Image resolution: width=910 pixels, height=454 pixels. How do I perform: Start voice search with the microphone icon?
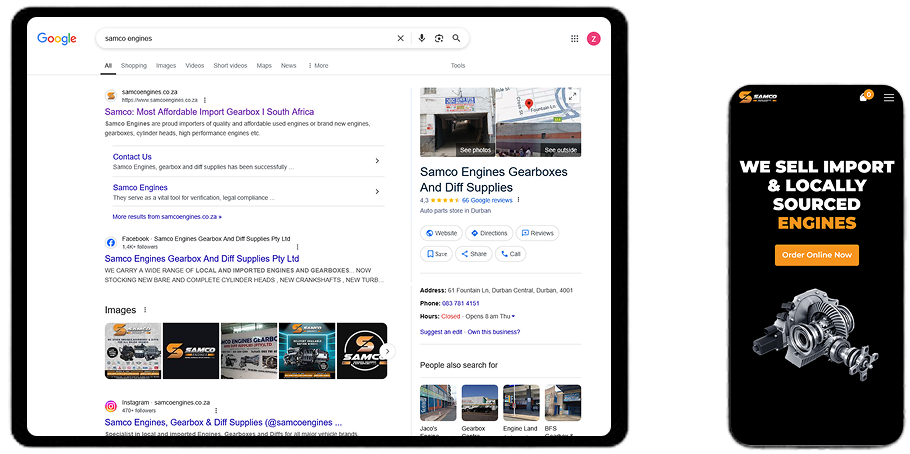point(422,38)
